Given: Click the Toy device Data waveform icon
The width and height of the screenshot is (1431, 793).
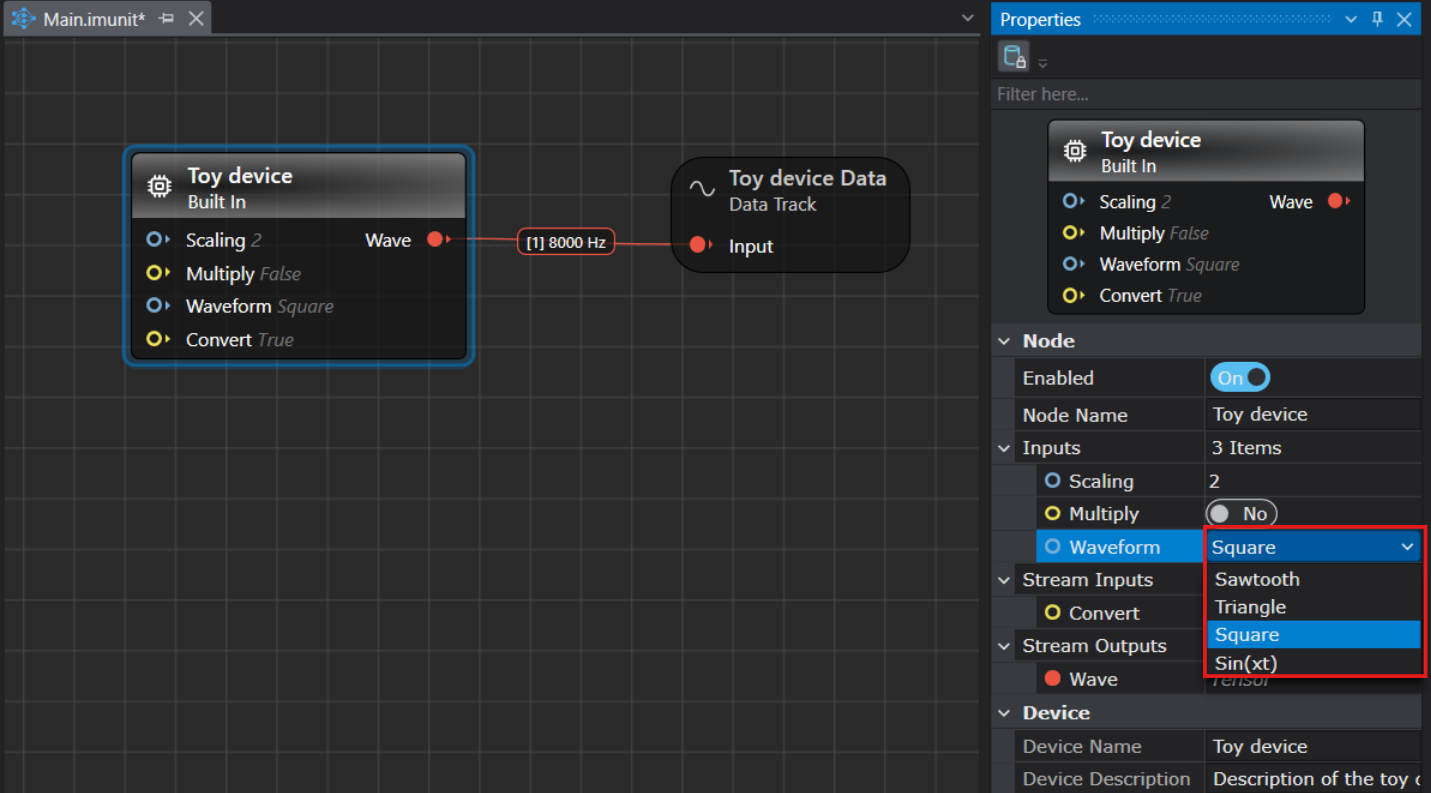Looking at the screenshot, I should click(702, 189).
